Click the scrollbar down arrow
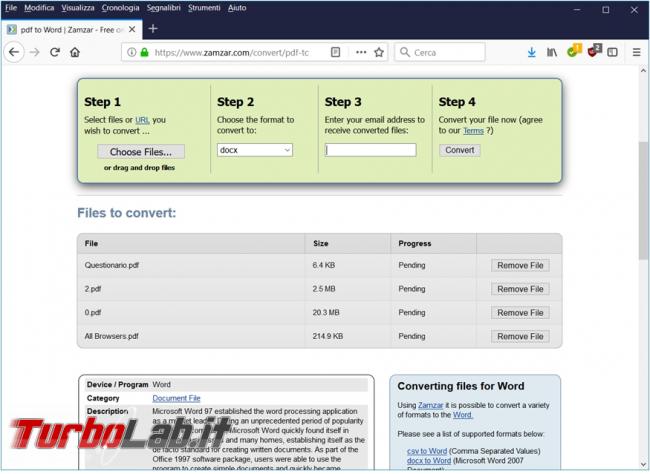Viewport: 650px width, 474px height. click(643, 464)
